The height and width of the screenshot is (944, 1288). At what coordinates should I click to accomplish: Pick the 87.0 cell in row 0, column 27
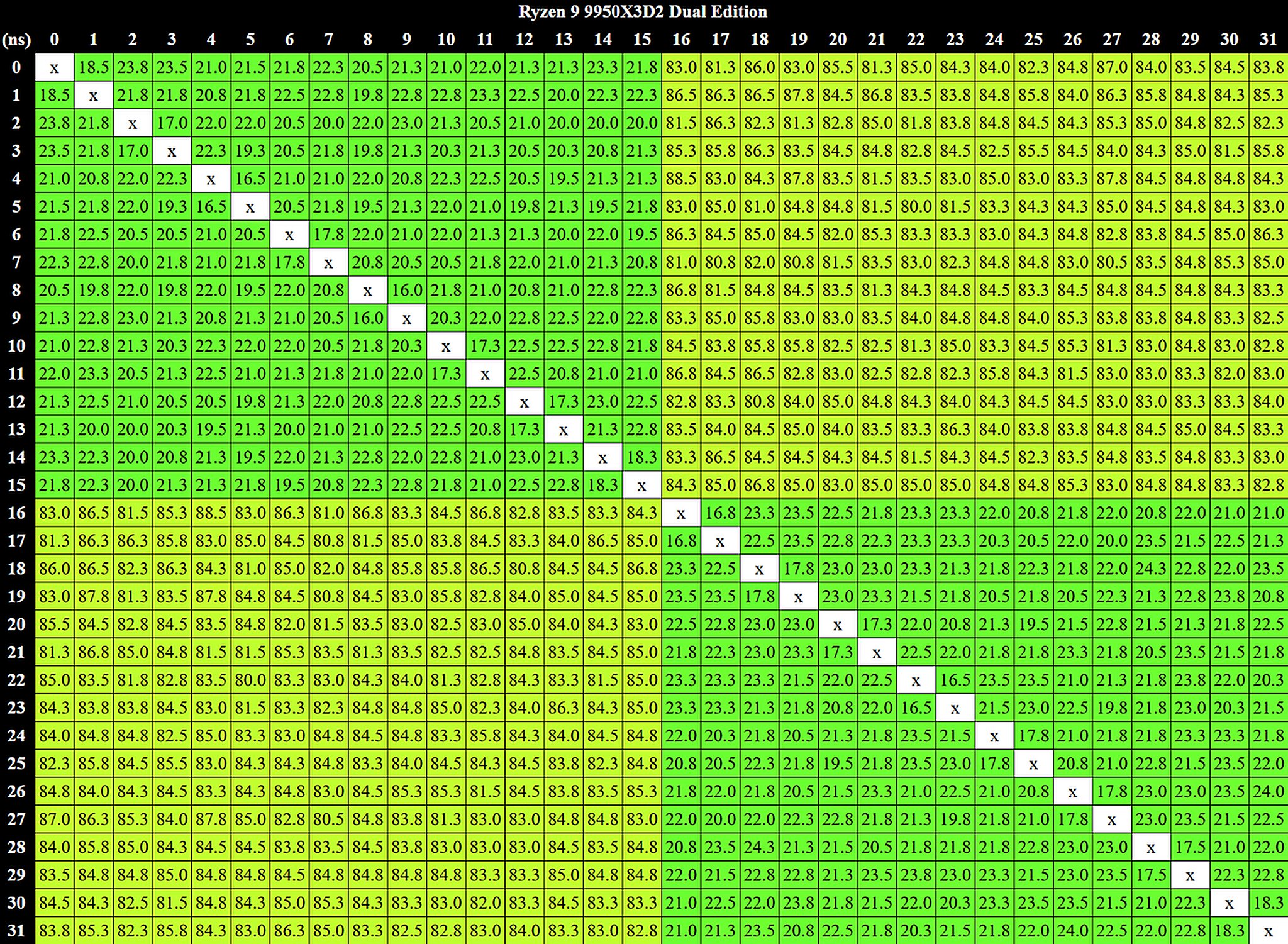coord(1112,67)
